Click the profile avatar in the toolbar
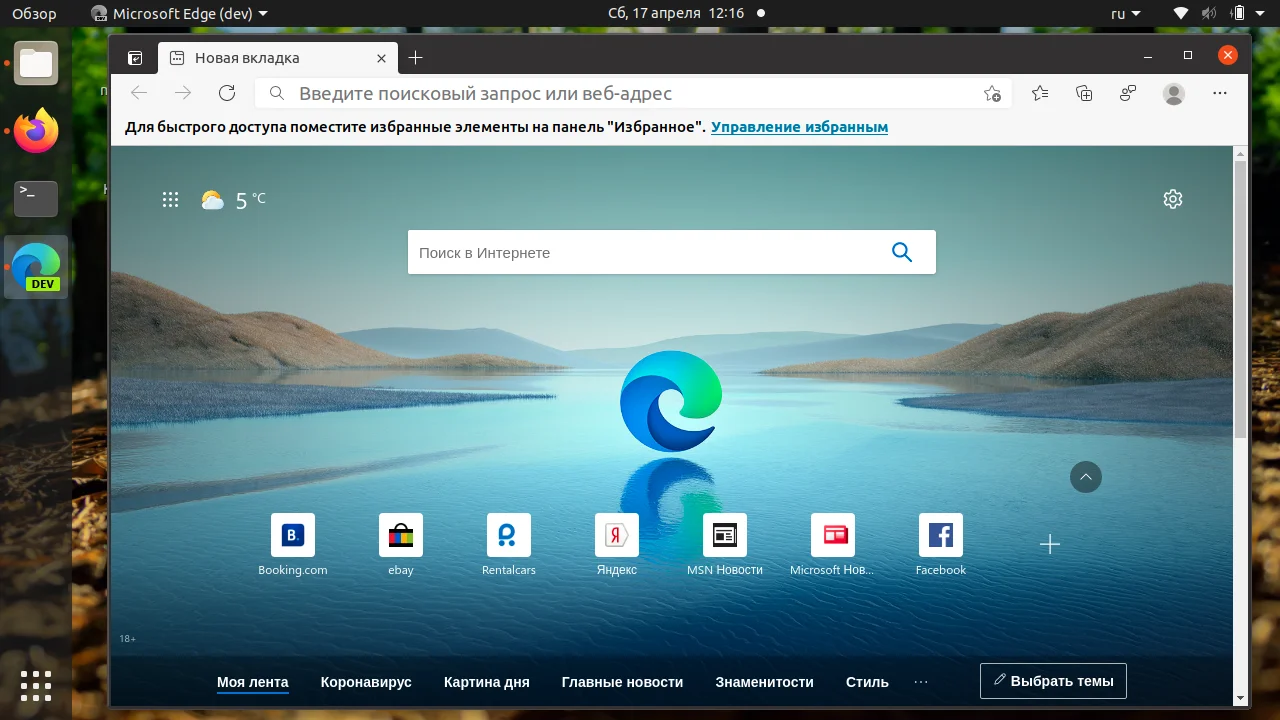 1173,93
